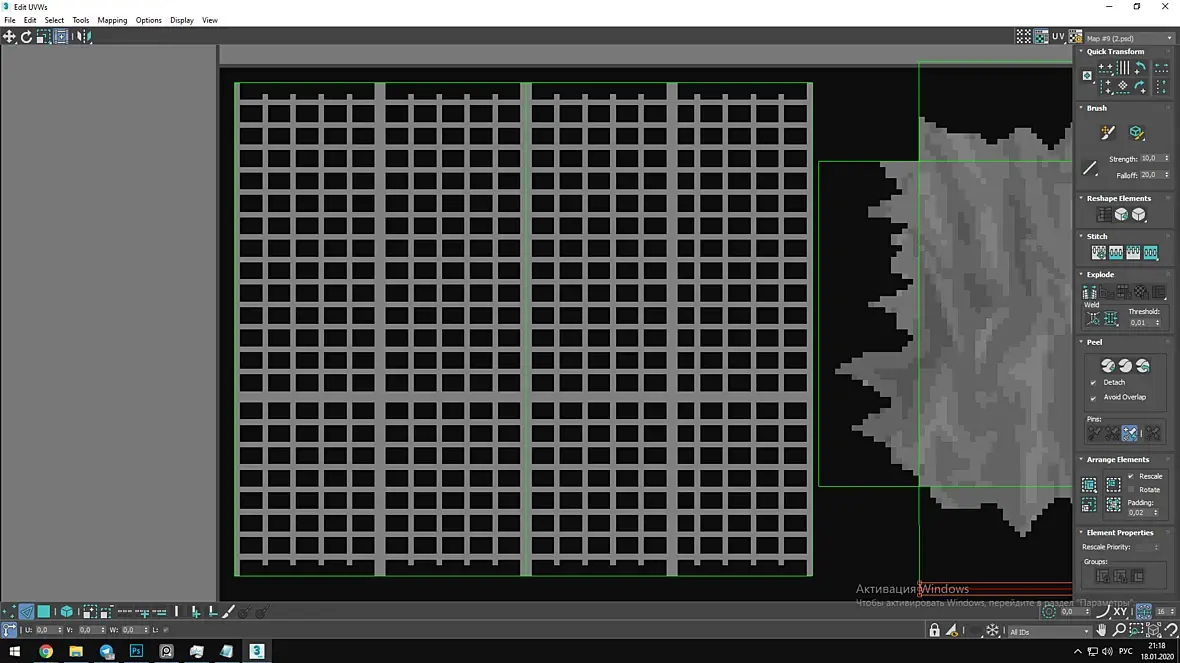The width and height of the screenshot is (1180, 663).
Task: Open the Edit menu
Action: coord(30,20)
